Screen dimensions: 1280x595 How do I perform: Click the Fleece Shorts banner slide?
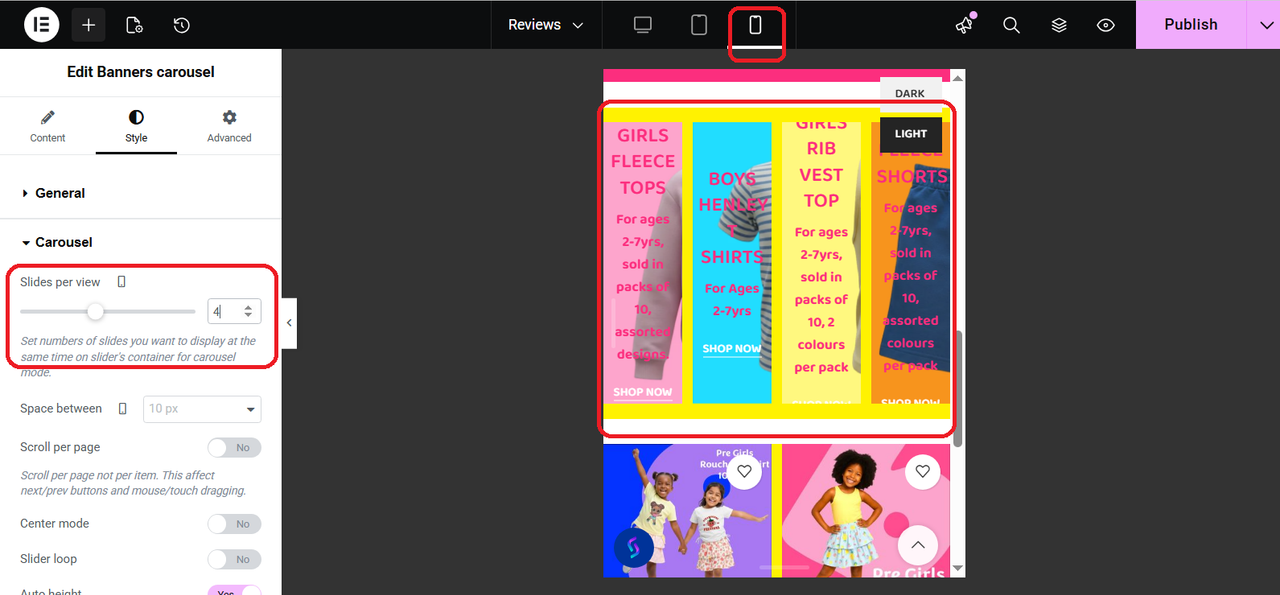[910, 263]
